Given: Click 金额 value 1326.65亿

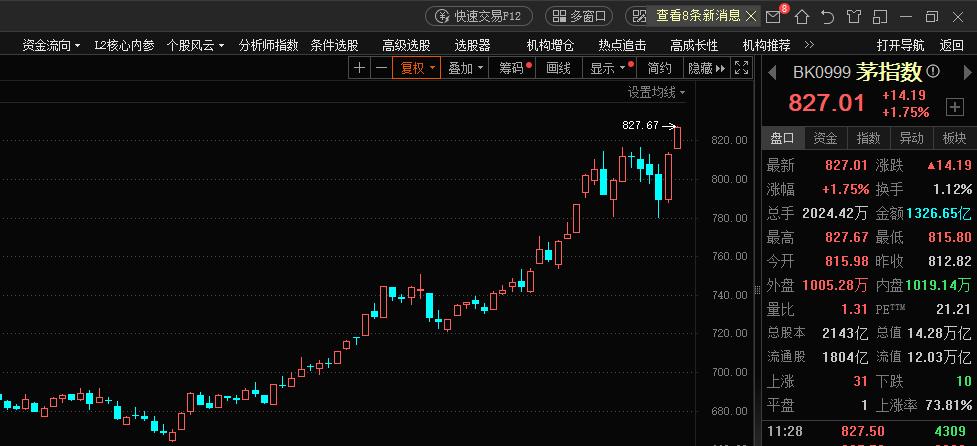Looking at the screenshot, I should click(938, 213).
